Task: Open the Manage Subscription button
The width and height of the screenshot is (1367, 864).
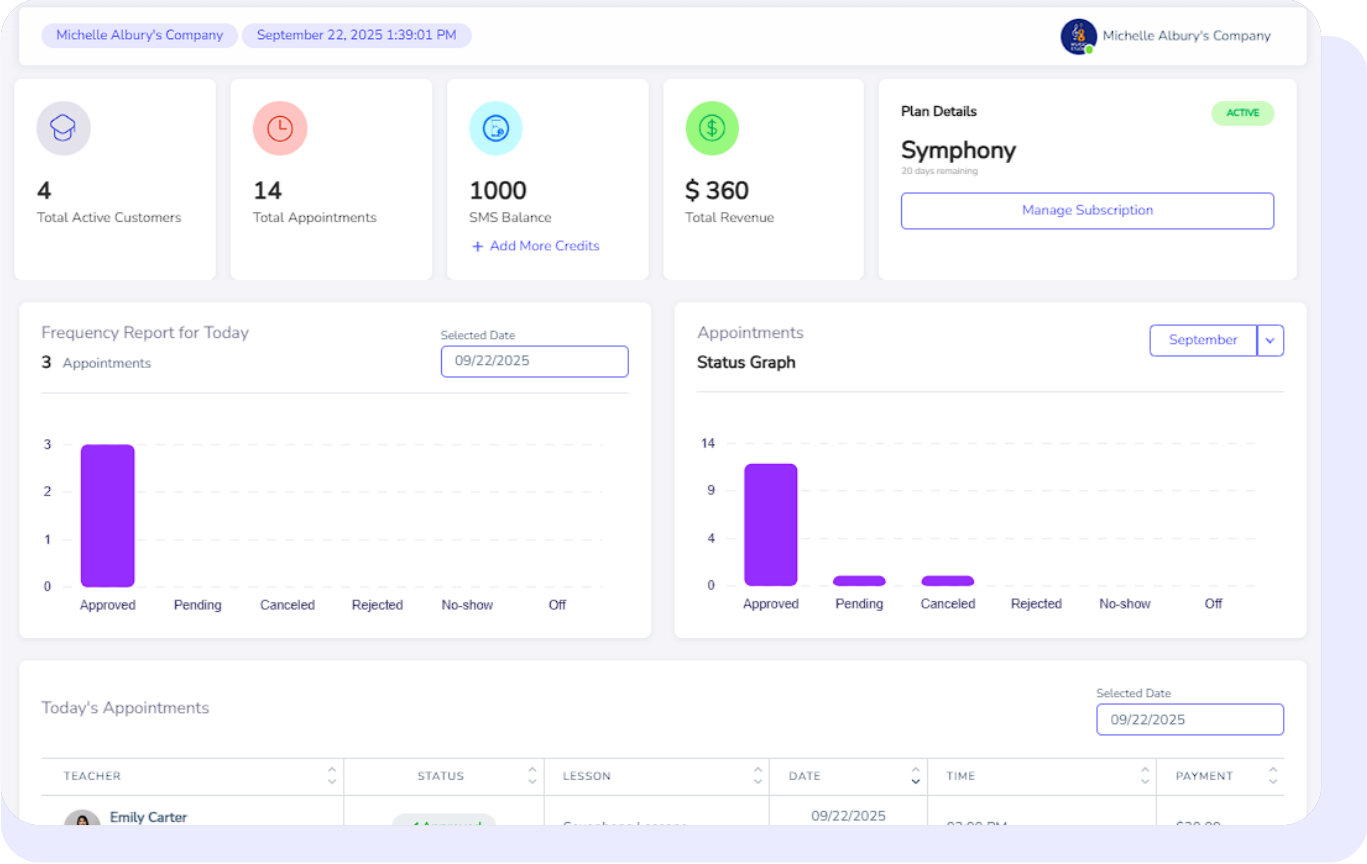Action: (1087, 211)
